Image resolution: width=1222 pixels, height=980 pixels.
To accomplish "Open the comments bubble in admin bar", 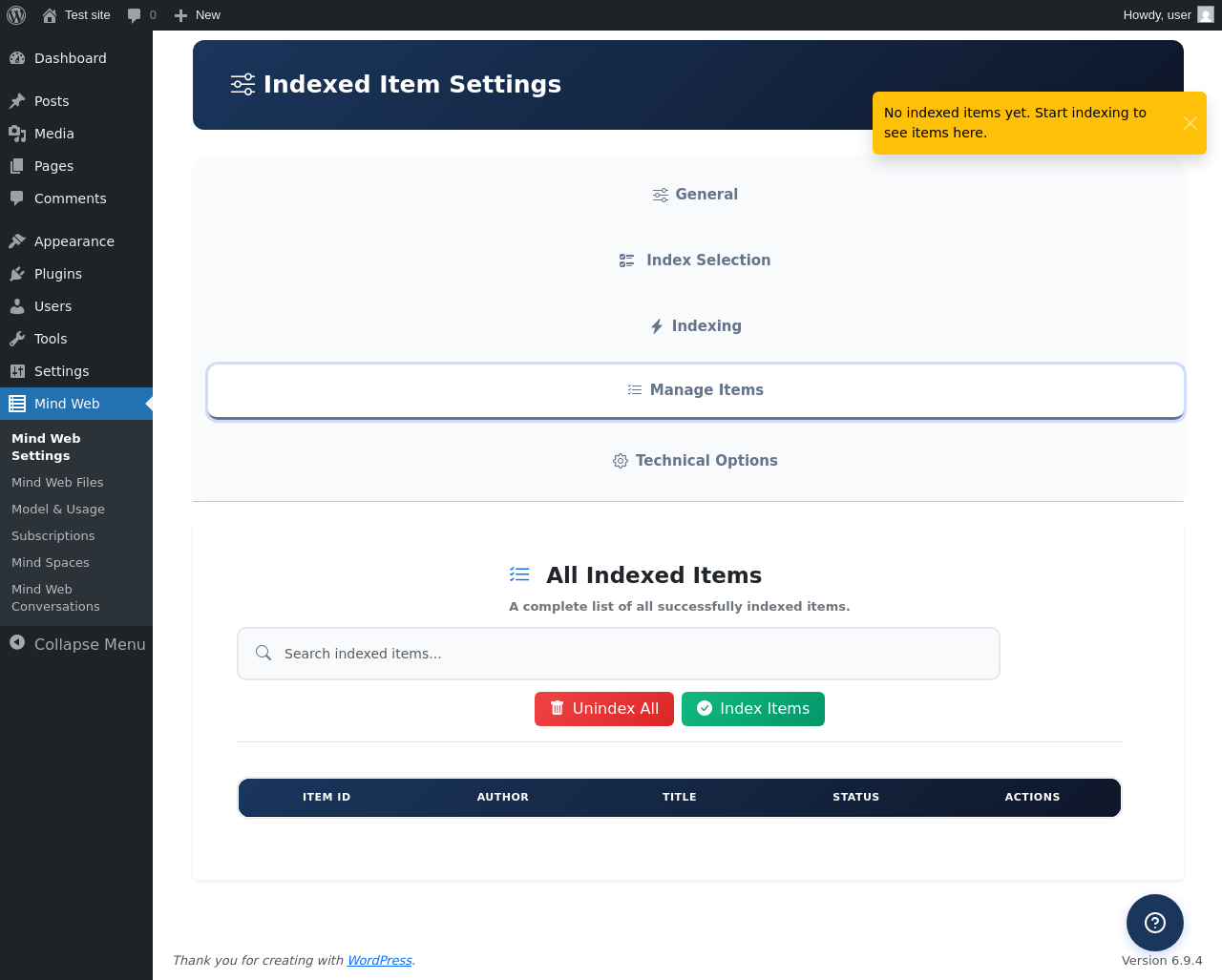I will [x=141, y=15].
